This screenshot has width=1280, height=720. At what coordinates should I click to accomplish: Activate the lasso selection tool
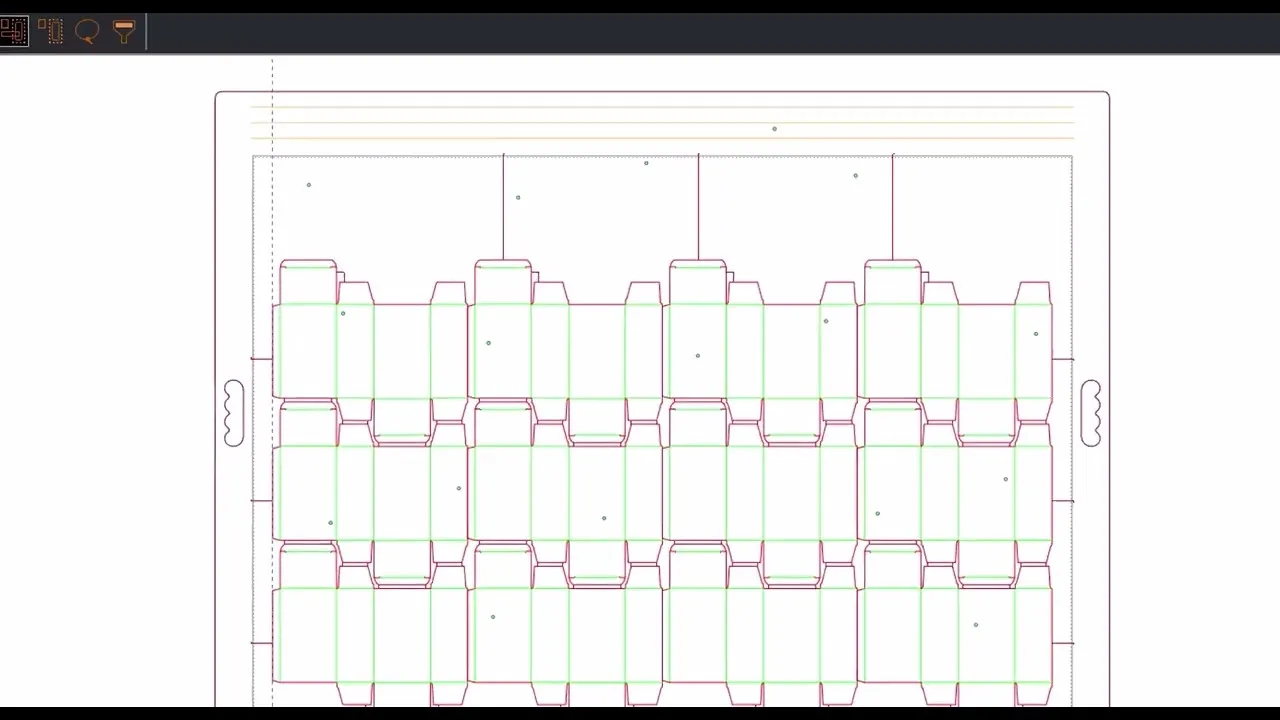[87, 32]
